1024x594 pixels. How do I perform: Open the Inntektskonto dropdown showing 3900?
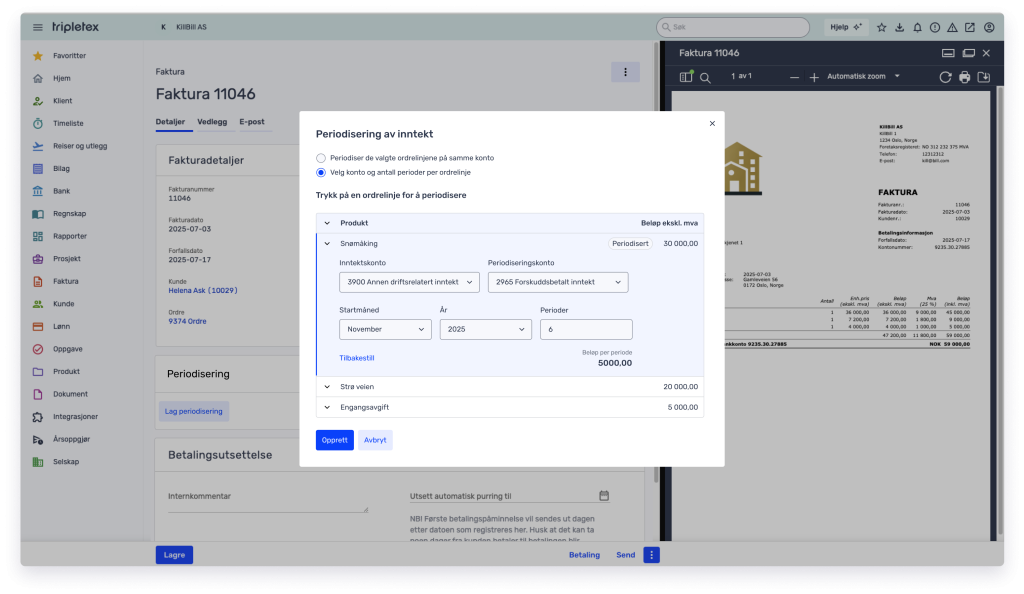[x=409, y=282]
